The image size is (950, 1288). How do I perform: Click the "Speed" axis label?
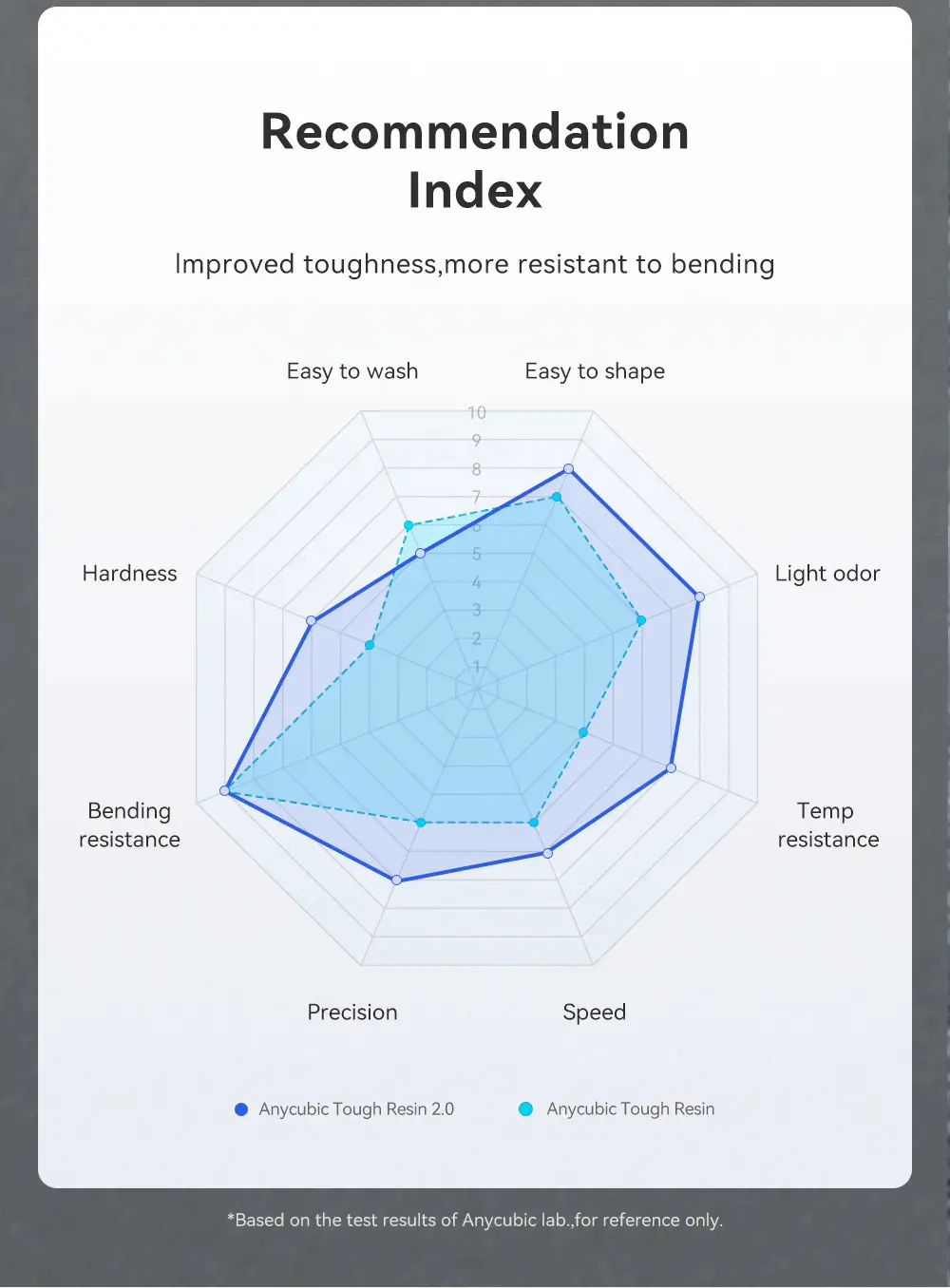594,1013
